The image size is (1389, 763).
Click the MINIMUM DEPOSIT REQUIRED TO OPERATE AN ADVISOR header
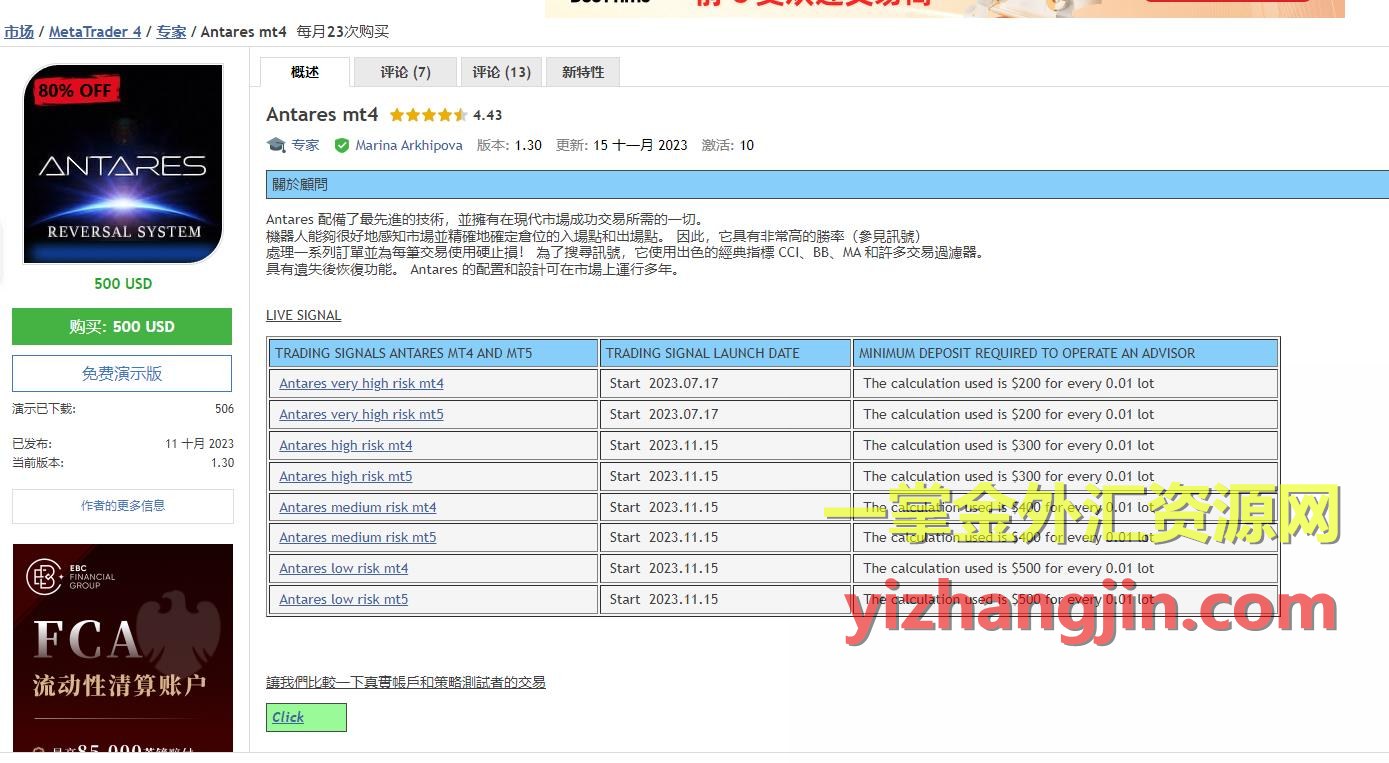coord(1066,353)
